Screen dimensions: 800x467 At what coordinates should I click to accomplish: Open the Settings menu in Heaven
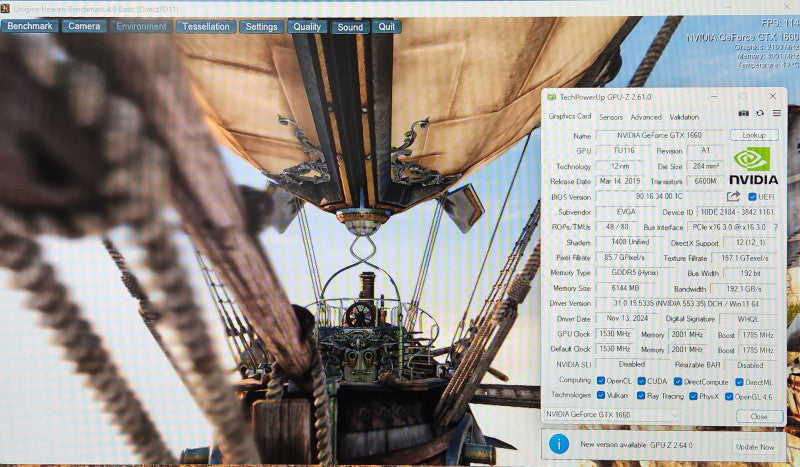coord(261,27)
